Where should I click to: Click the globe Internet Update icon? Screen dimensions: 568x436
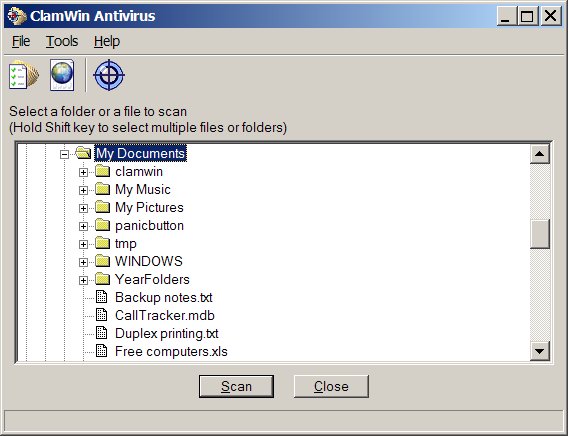(62, 75)
